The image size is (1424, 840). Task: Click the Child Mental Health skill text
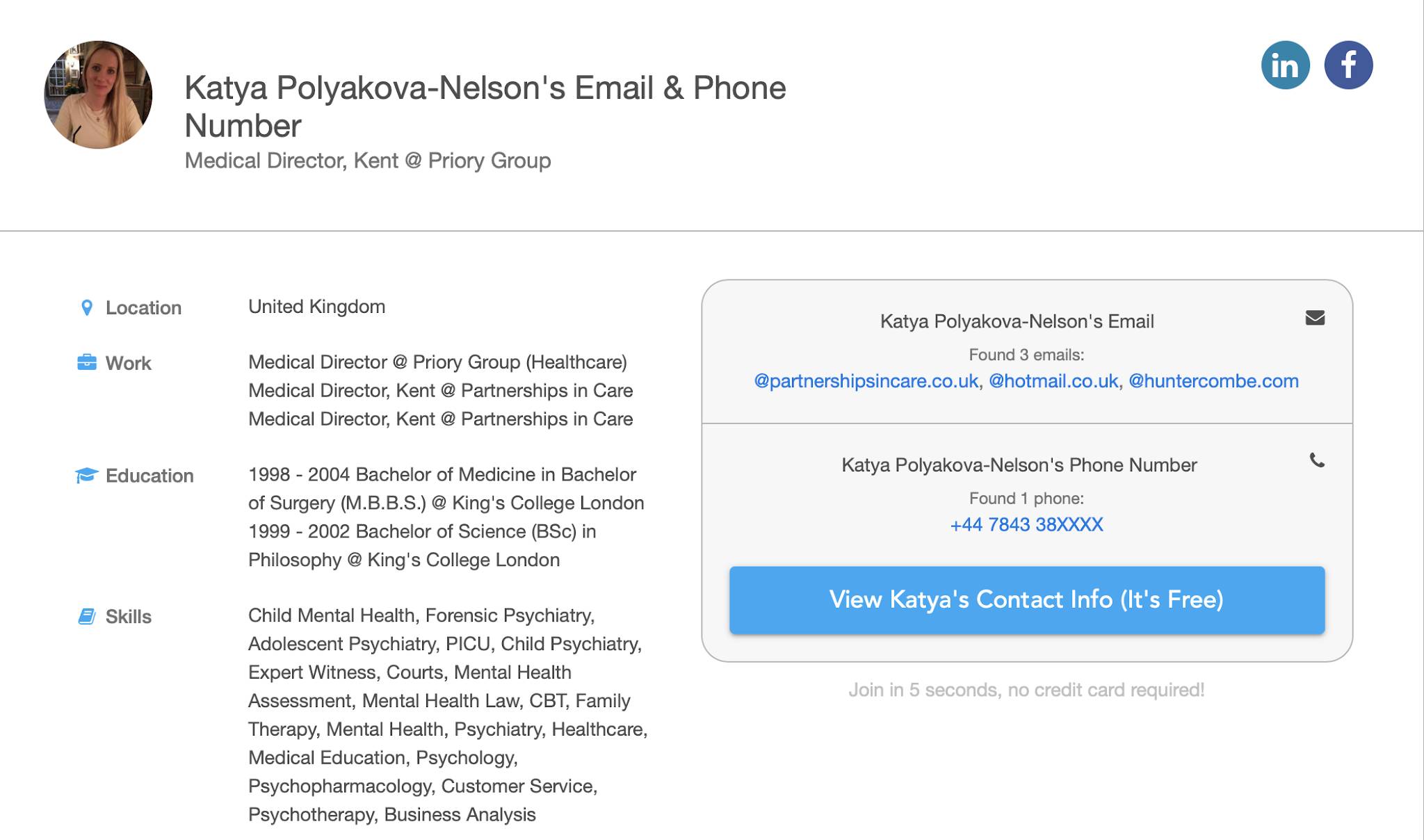pos(334,615)
